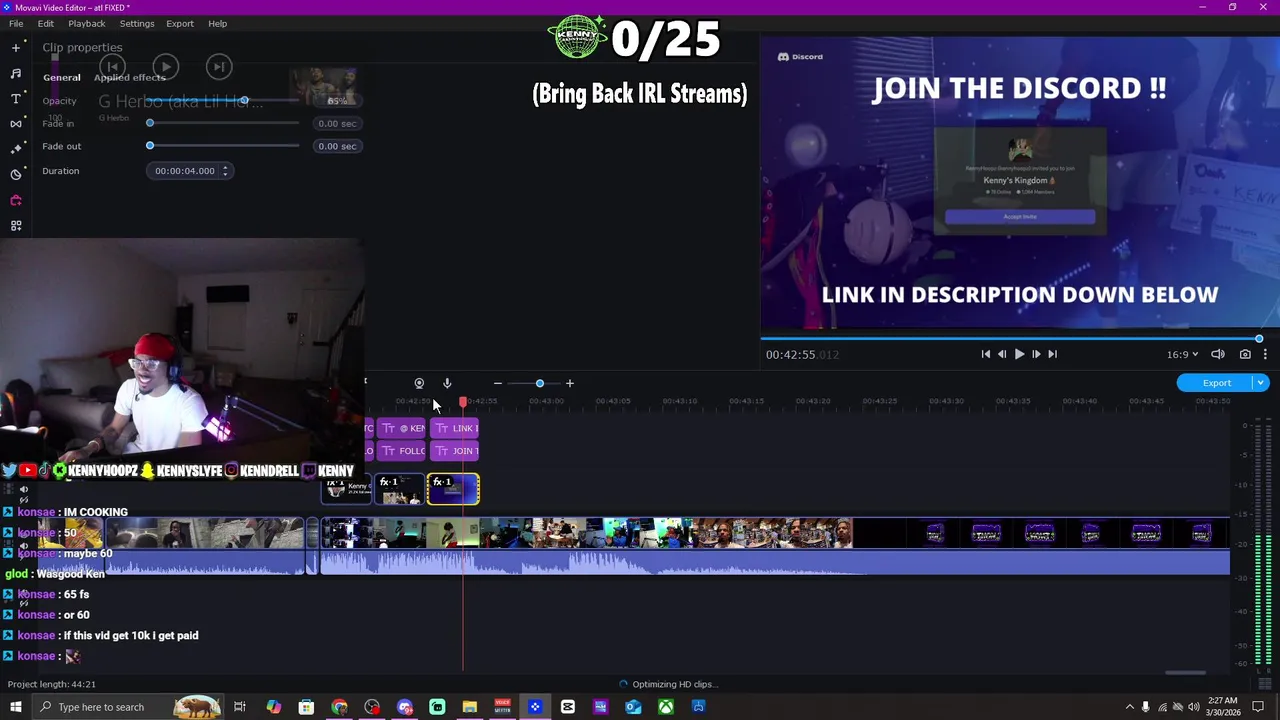Adjust the Opacity slider handle

point(244,101)
